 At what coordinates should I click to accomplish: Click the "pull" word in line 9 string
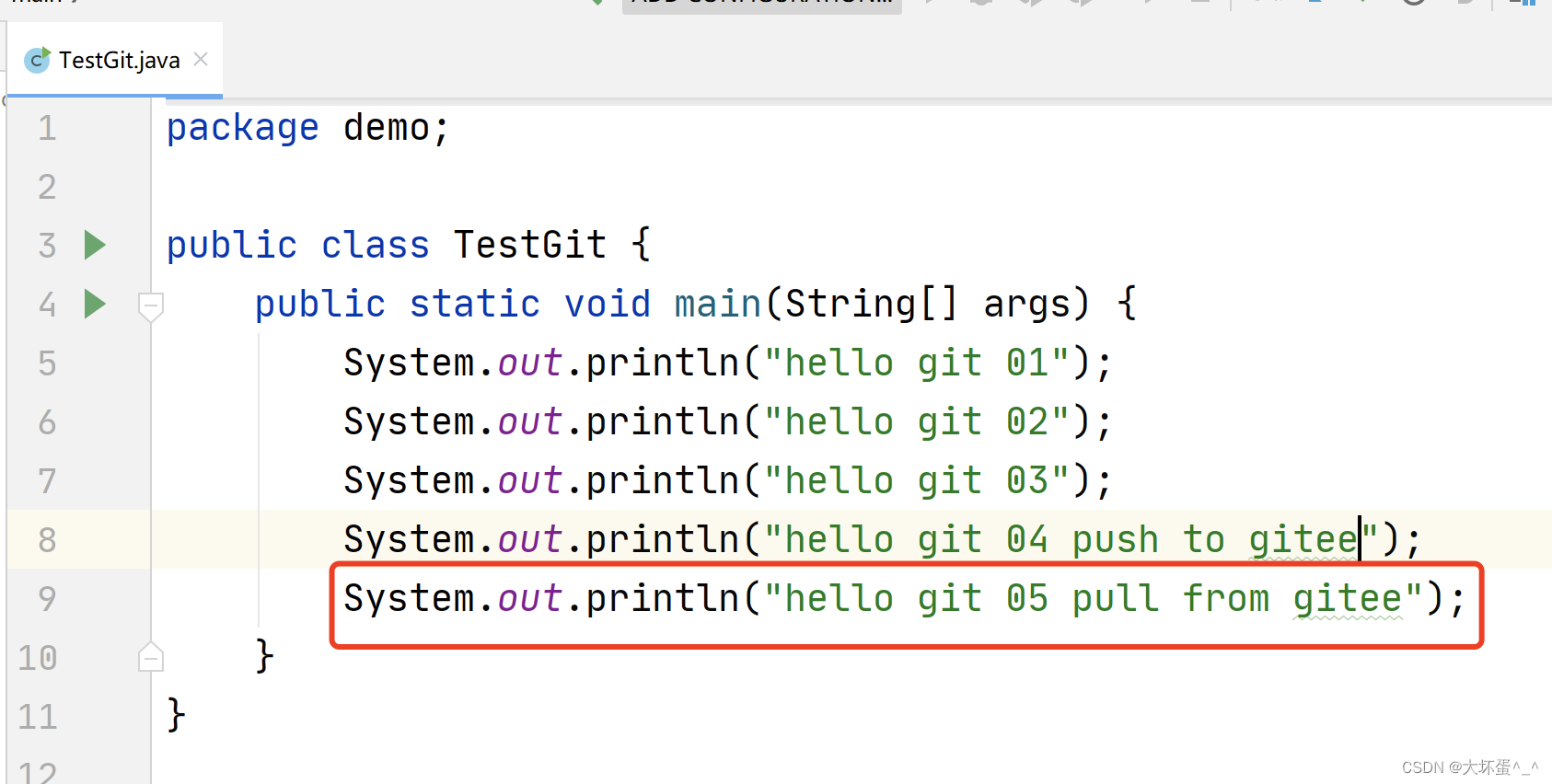[x=1116, y=600]
